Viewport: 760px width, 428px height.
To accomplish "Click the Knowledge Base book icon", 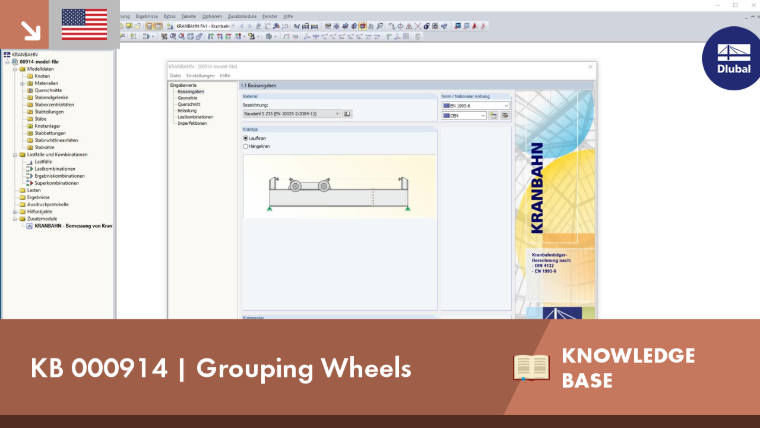I will coord(531,367).
